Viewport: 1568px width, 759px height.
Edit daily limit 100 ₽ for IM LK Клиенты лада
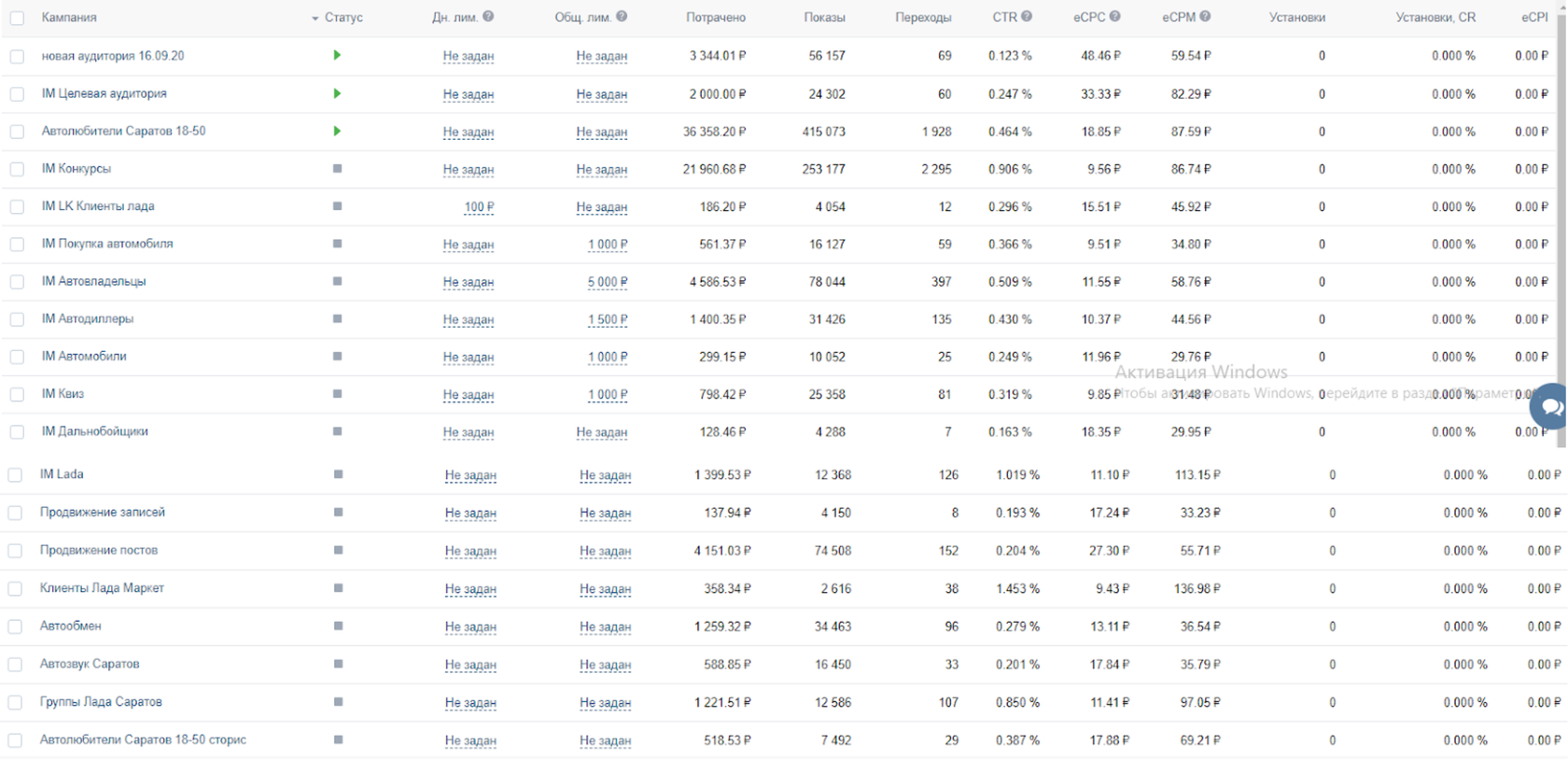pos(479,207)
